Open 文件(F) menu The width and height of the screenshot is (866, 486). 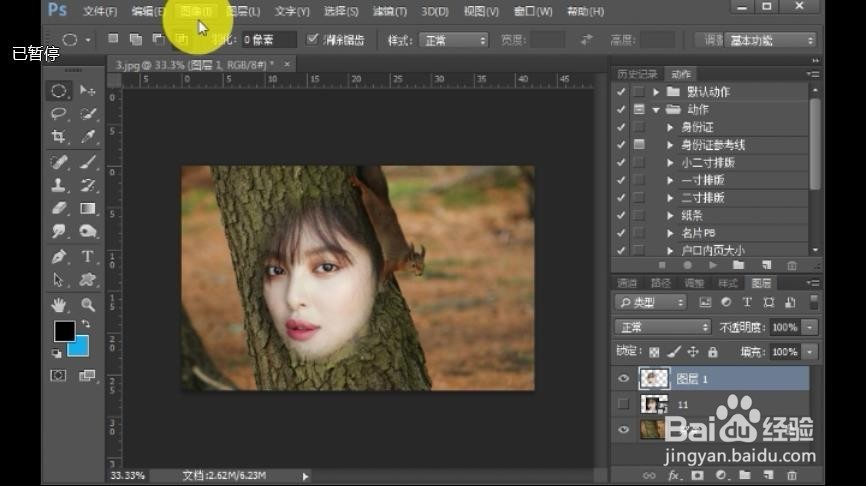(100, 11)
